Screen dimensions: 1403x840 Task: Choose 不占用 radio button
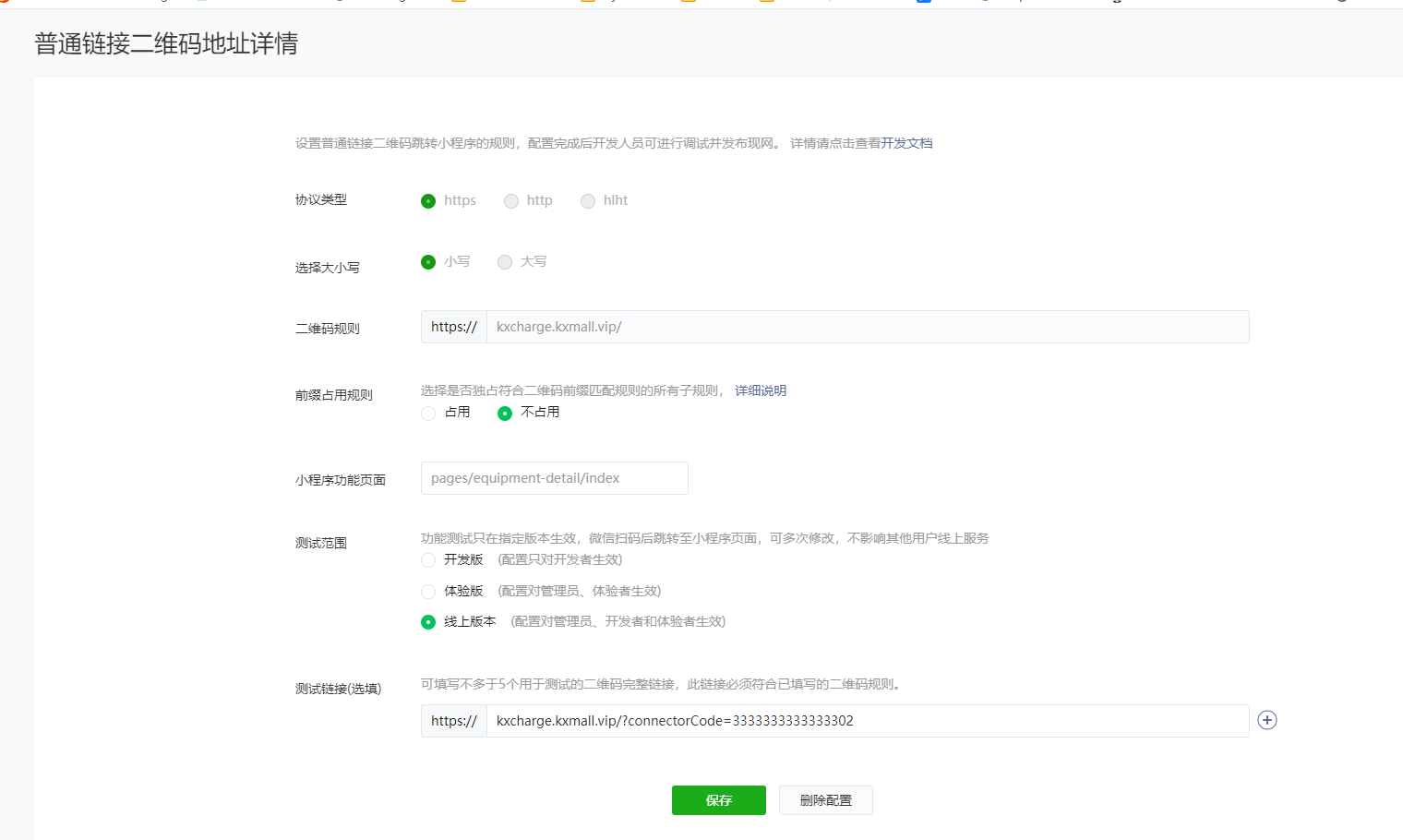coord(505,414)
